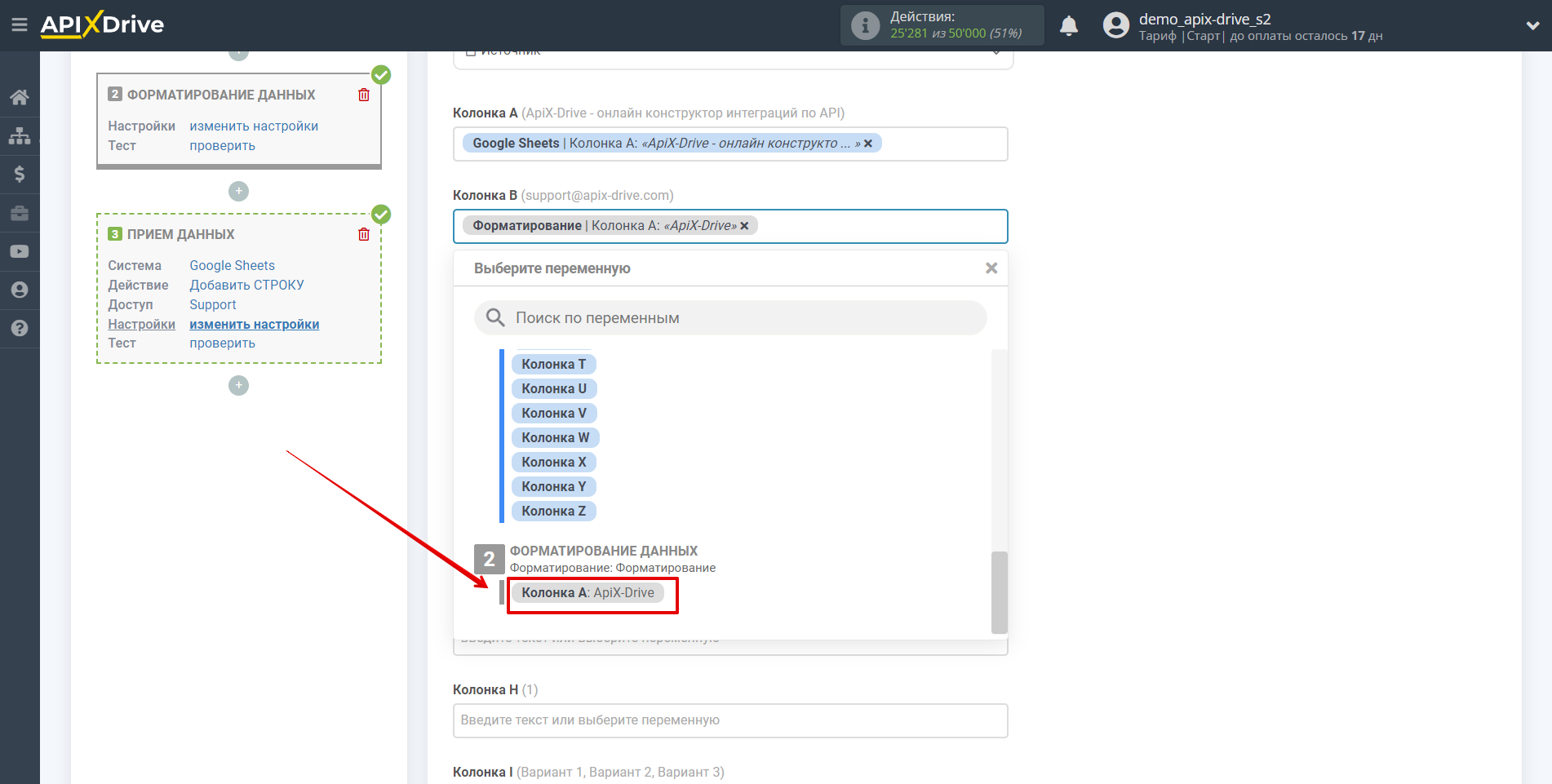
Task: Focus the Поиск по переменным field
Action: point(730,318)
